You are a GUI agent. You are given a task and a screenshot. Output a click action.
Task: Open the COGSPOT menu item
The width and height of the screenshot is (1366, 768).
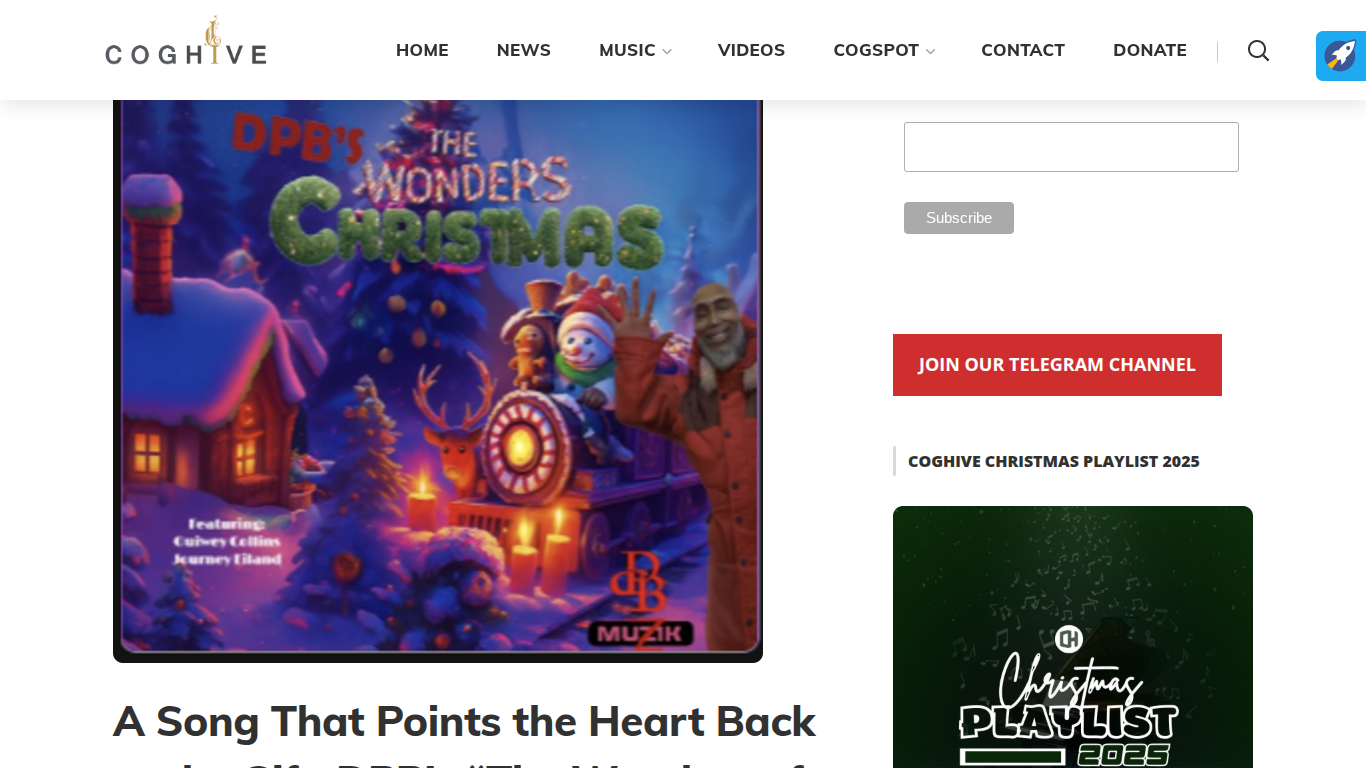coord(876,50)
